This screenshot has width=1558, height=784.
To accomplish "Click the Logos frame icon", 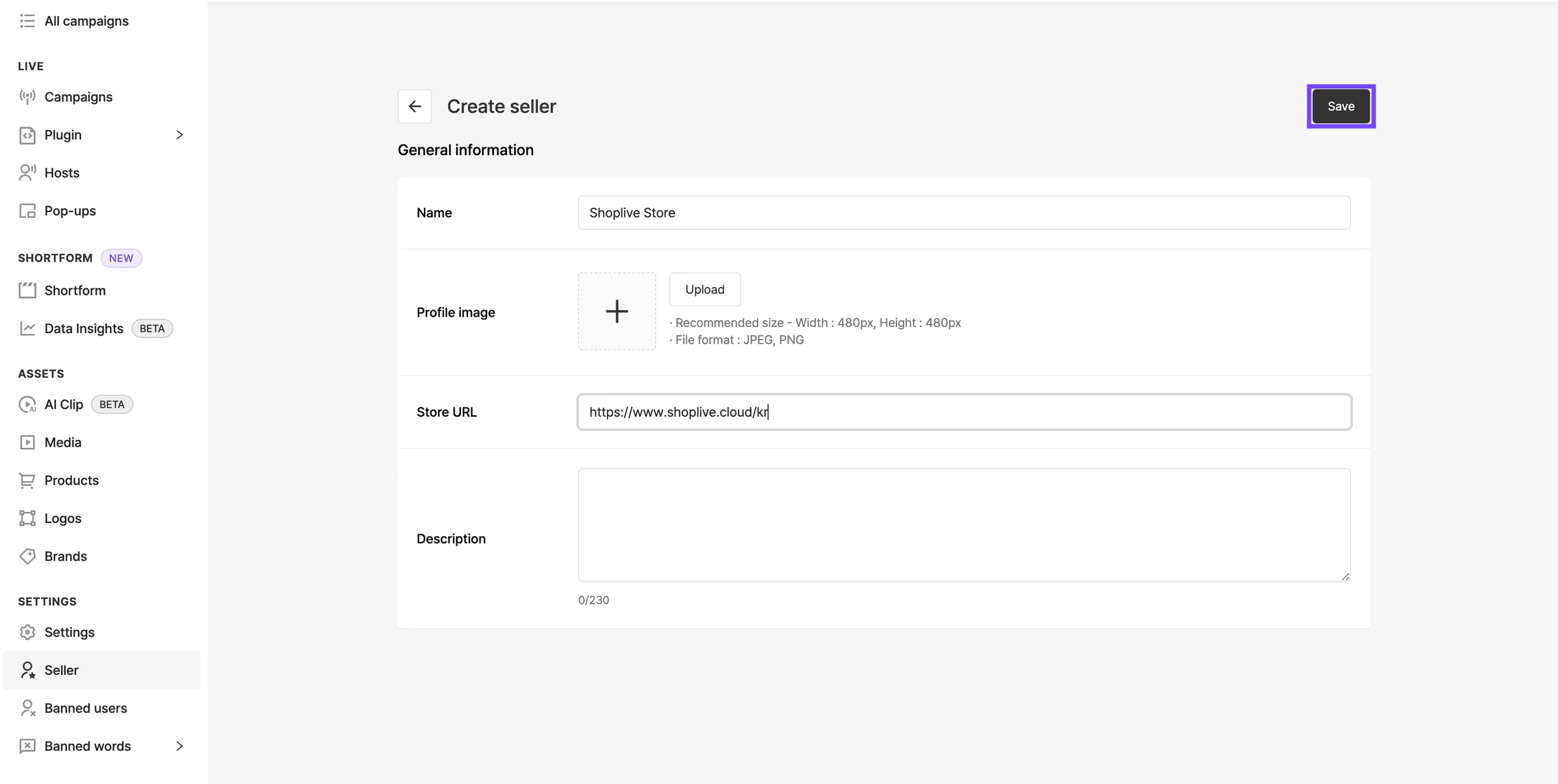I will (x=27, y=519).
